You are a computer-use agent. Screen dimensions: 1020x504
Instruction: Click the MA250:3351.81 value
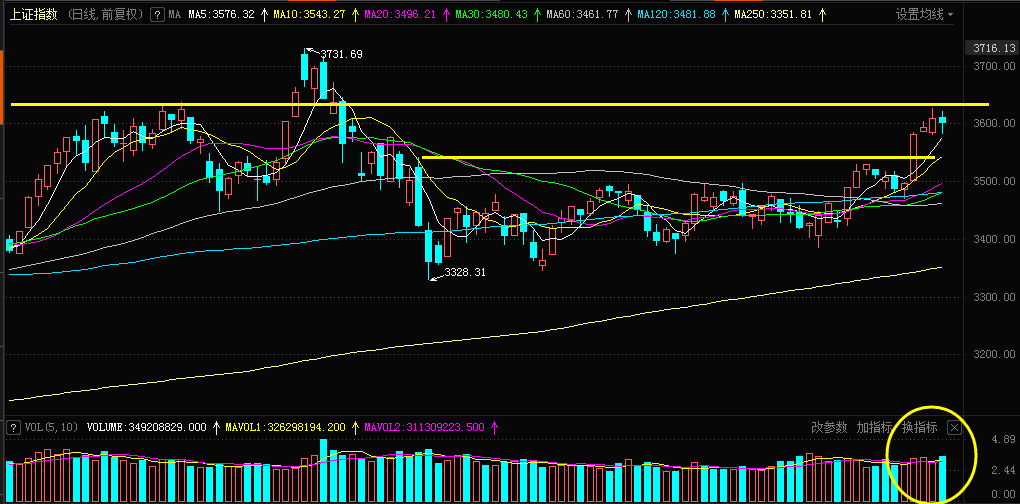click(x=773, y=14)
